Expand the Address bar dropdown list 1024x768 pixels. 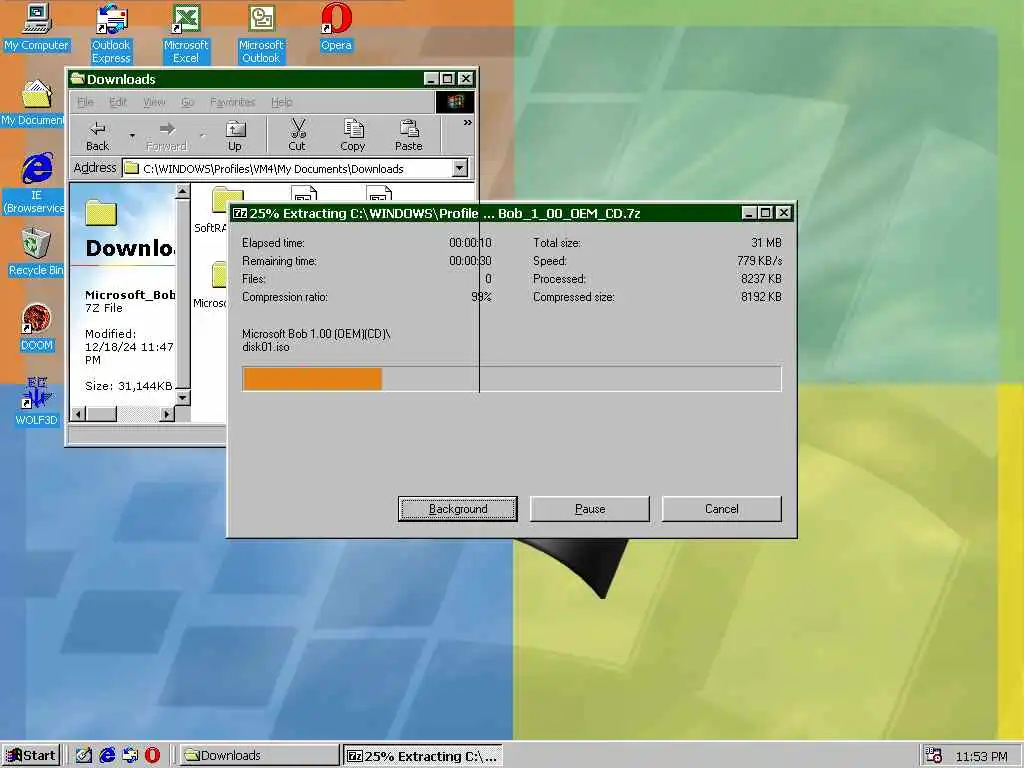pos(460,168)
